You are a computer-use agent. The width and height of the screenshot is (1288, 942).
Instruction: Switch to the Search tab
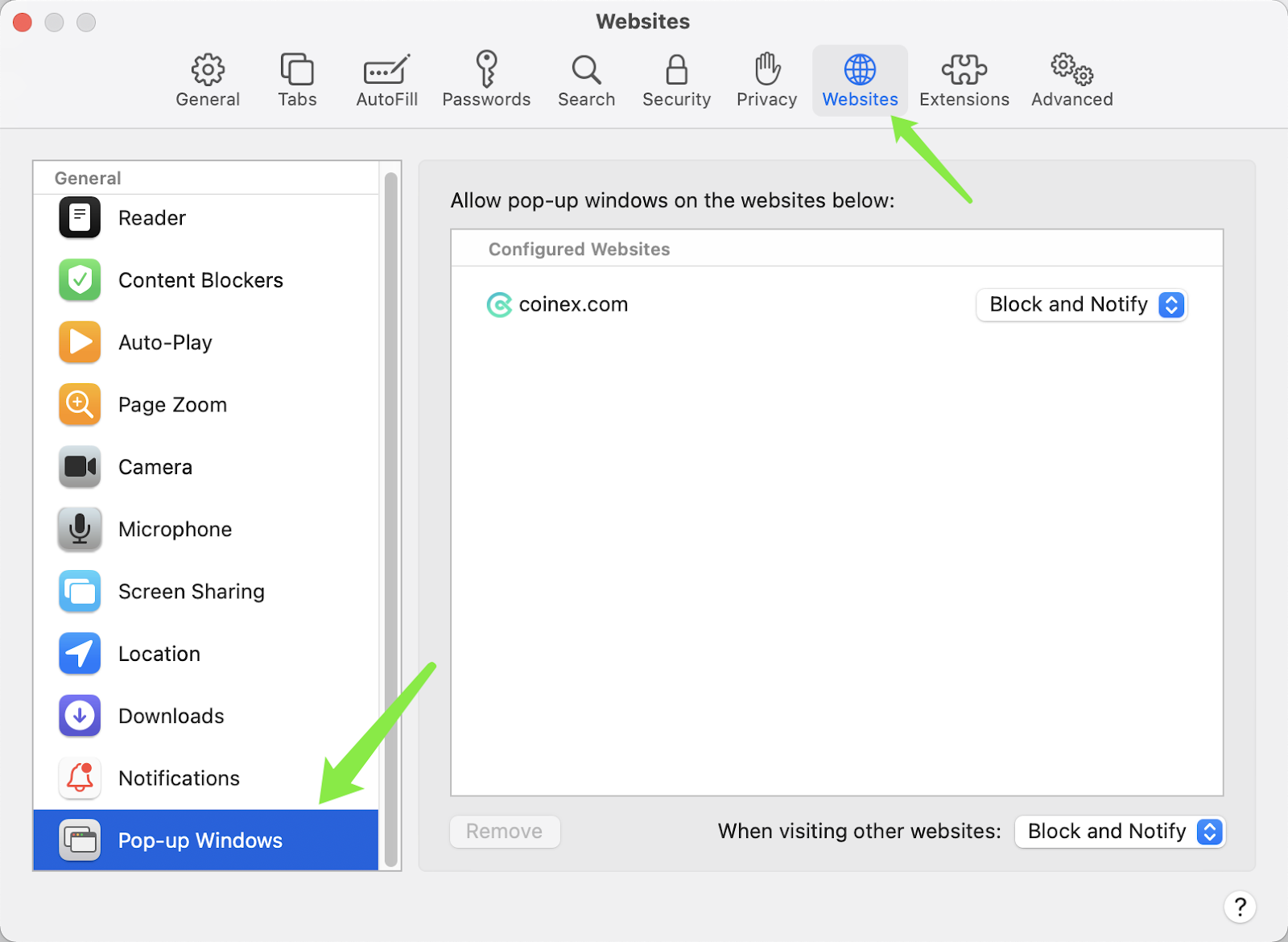click(x=587, y=81)
